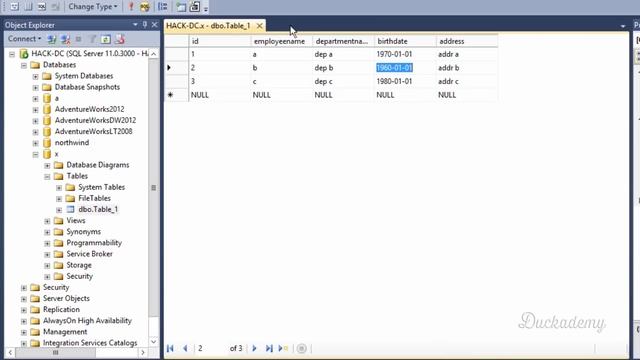Expand the AdventureWorks2012 database
The image size is (640, 360).
(36, 109)
